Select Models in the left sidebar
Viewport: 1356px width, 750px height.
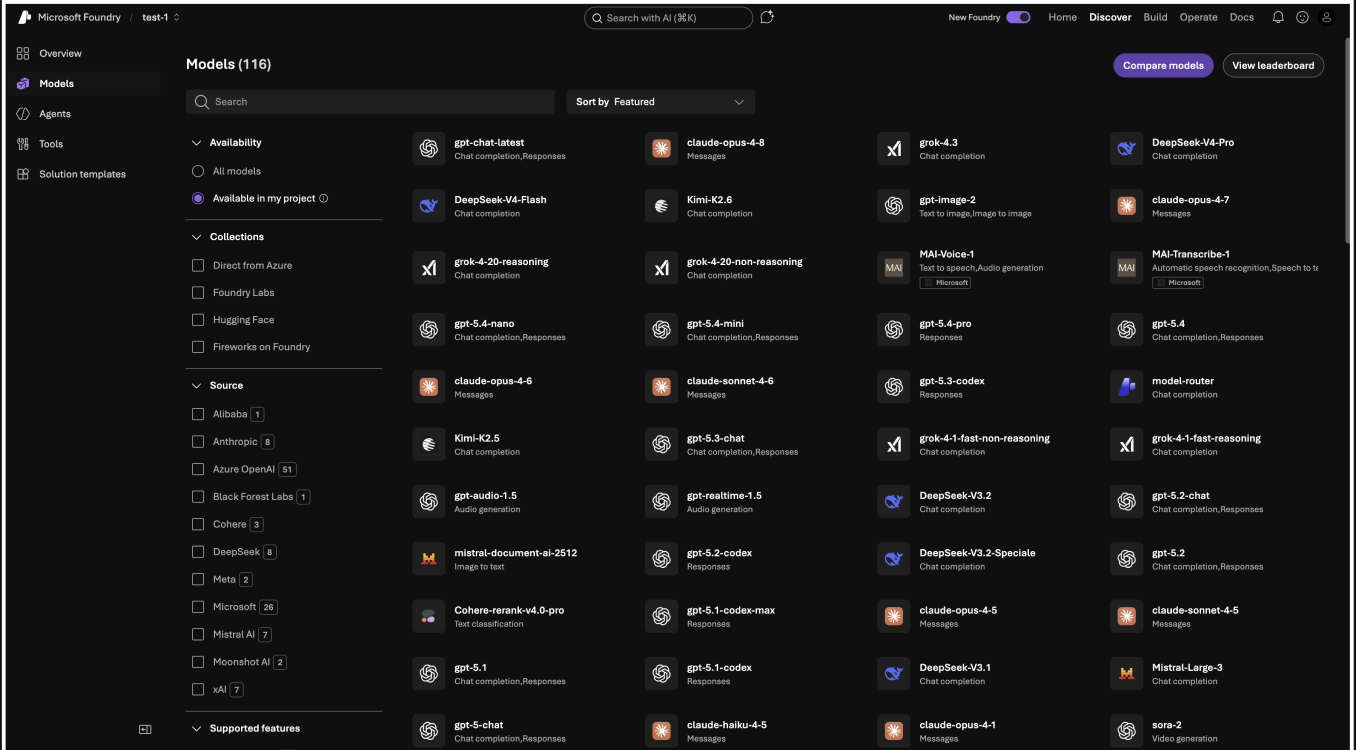(86, 84)
